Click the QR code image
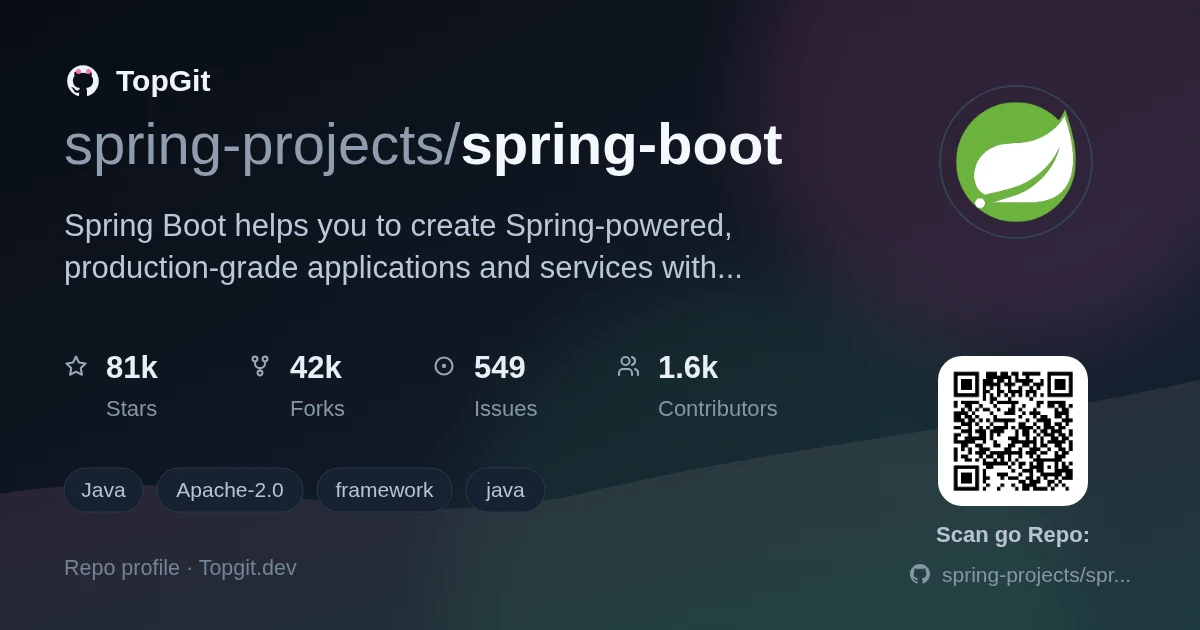This screenshot has height=630, width=1200. tap(1013, 431)
